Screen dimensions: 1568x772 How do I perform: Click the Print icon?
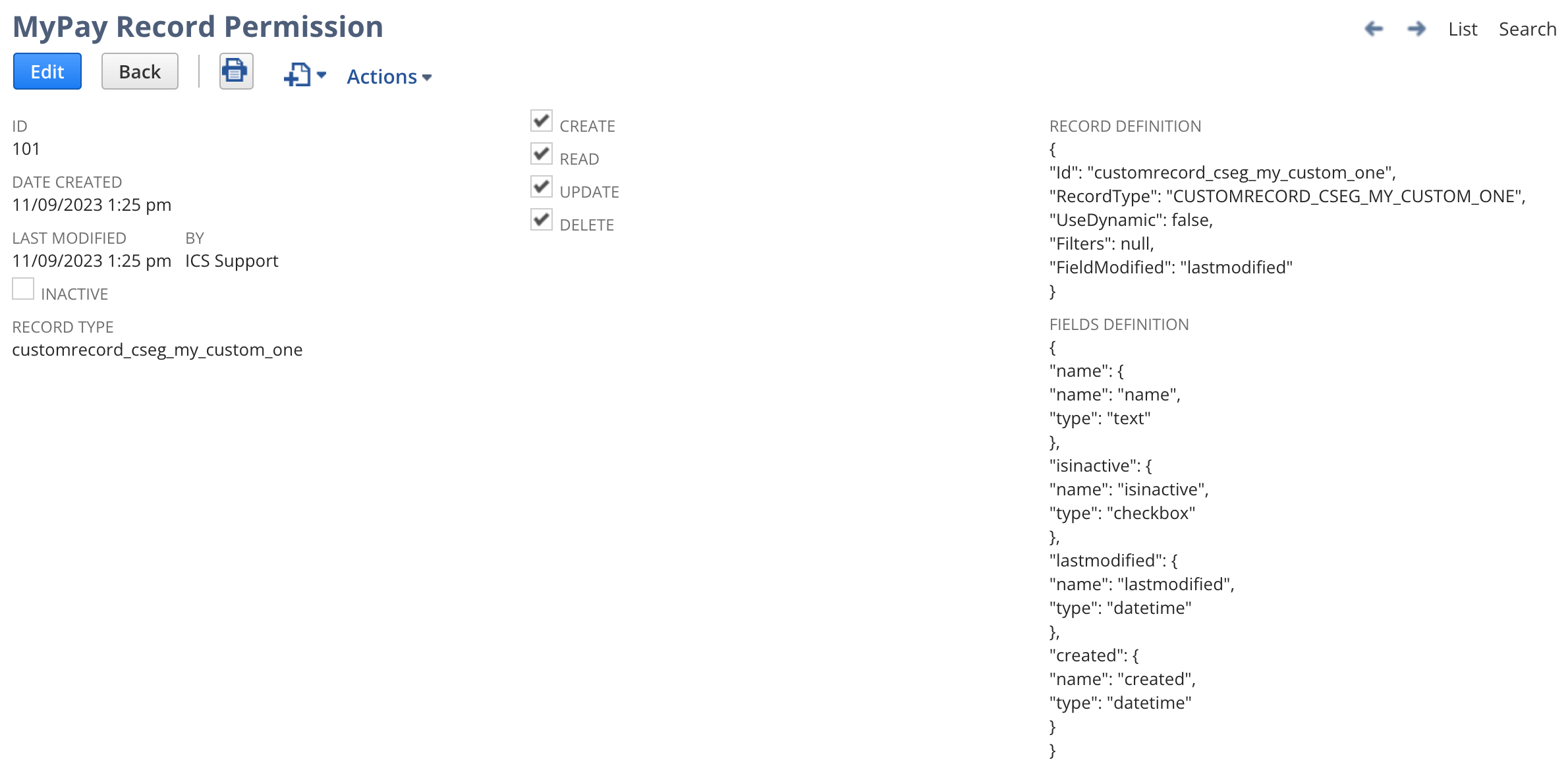[235, 70]
